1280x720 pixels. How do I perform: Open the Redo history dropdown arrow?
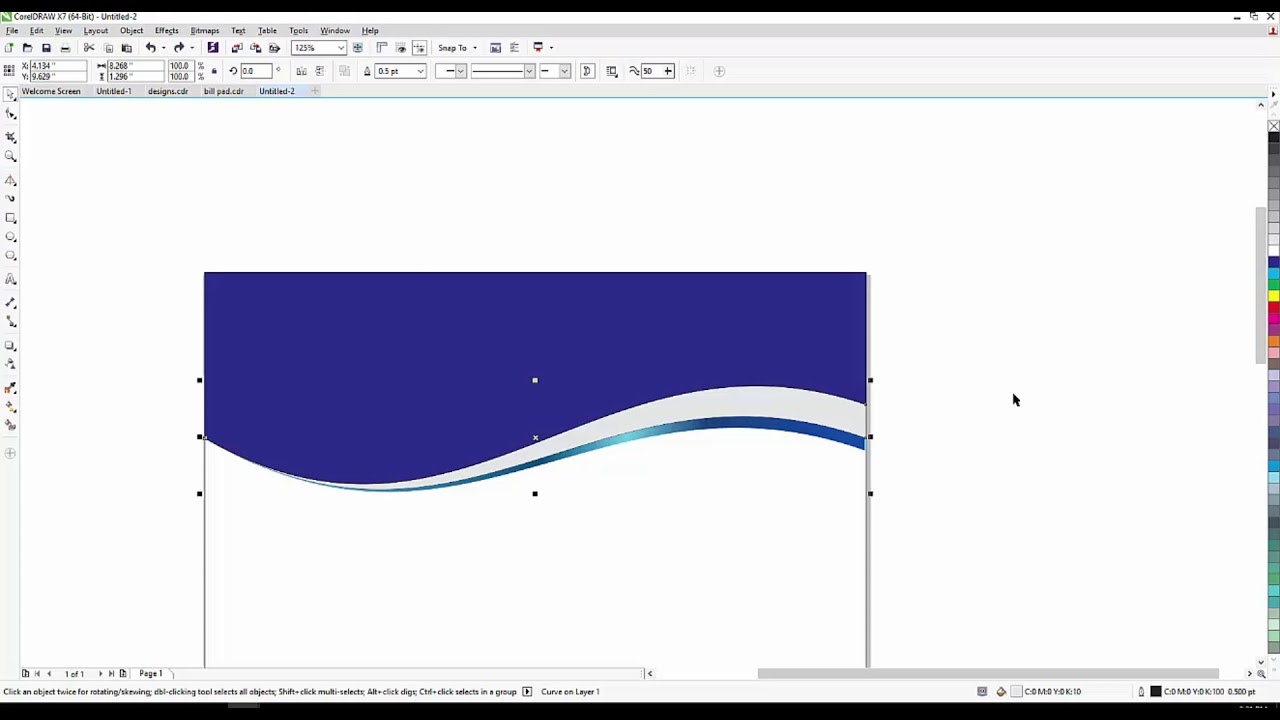pyautogui.click(x=192, y=48)
